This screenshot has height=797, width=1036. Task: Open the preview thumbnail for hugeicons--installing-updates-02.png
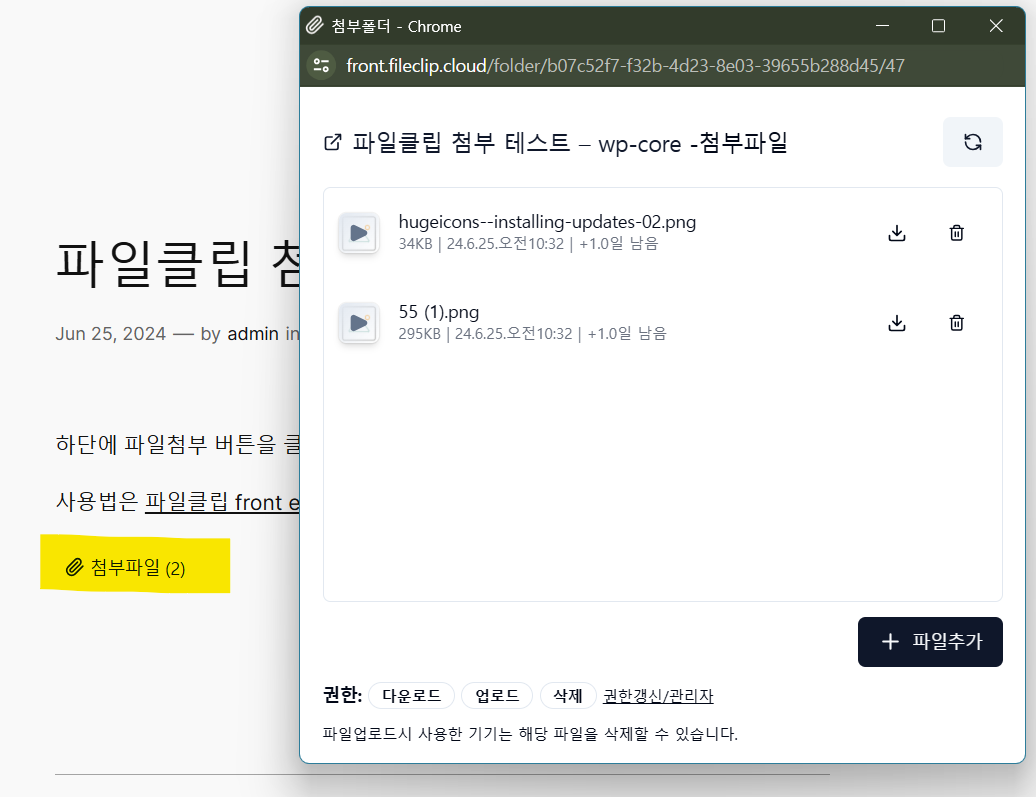click(x=358, y=232)
